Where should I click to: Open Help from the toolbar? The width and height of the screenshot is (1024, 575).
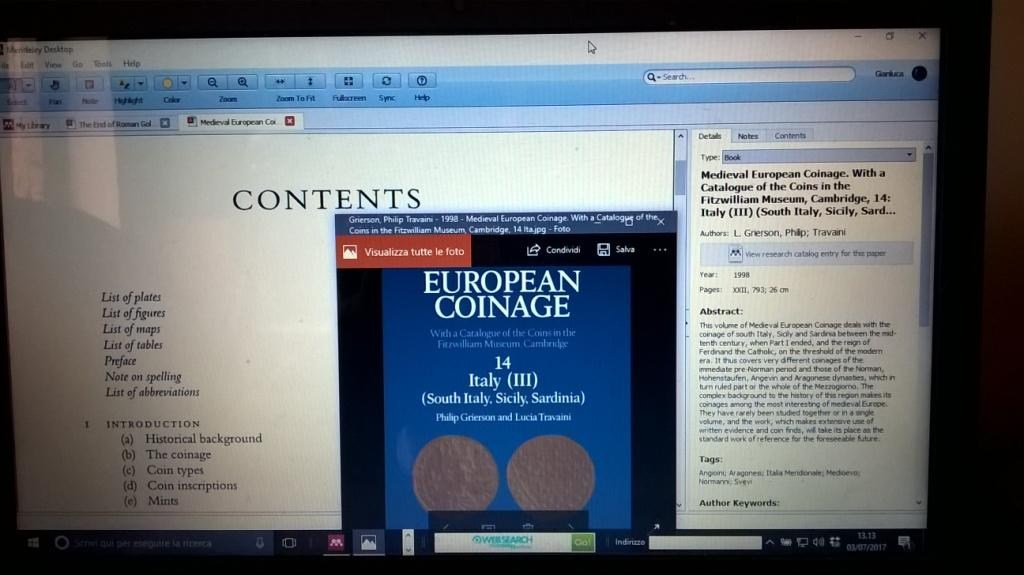click(x=421, y=81)
